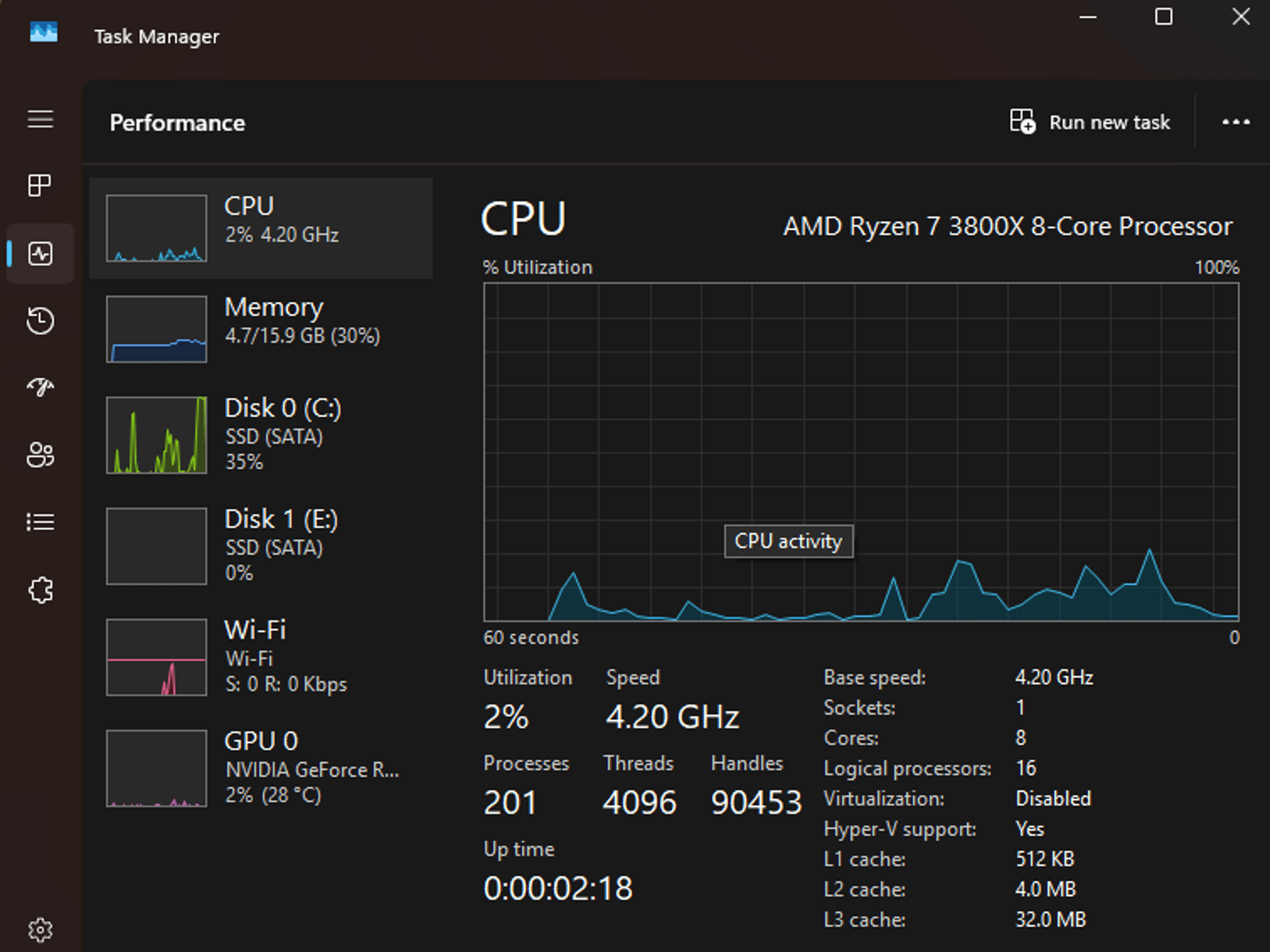Open Task Manager Settings gear
The height and width of the screenshot is (952, 1270).
point(40,930)
